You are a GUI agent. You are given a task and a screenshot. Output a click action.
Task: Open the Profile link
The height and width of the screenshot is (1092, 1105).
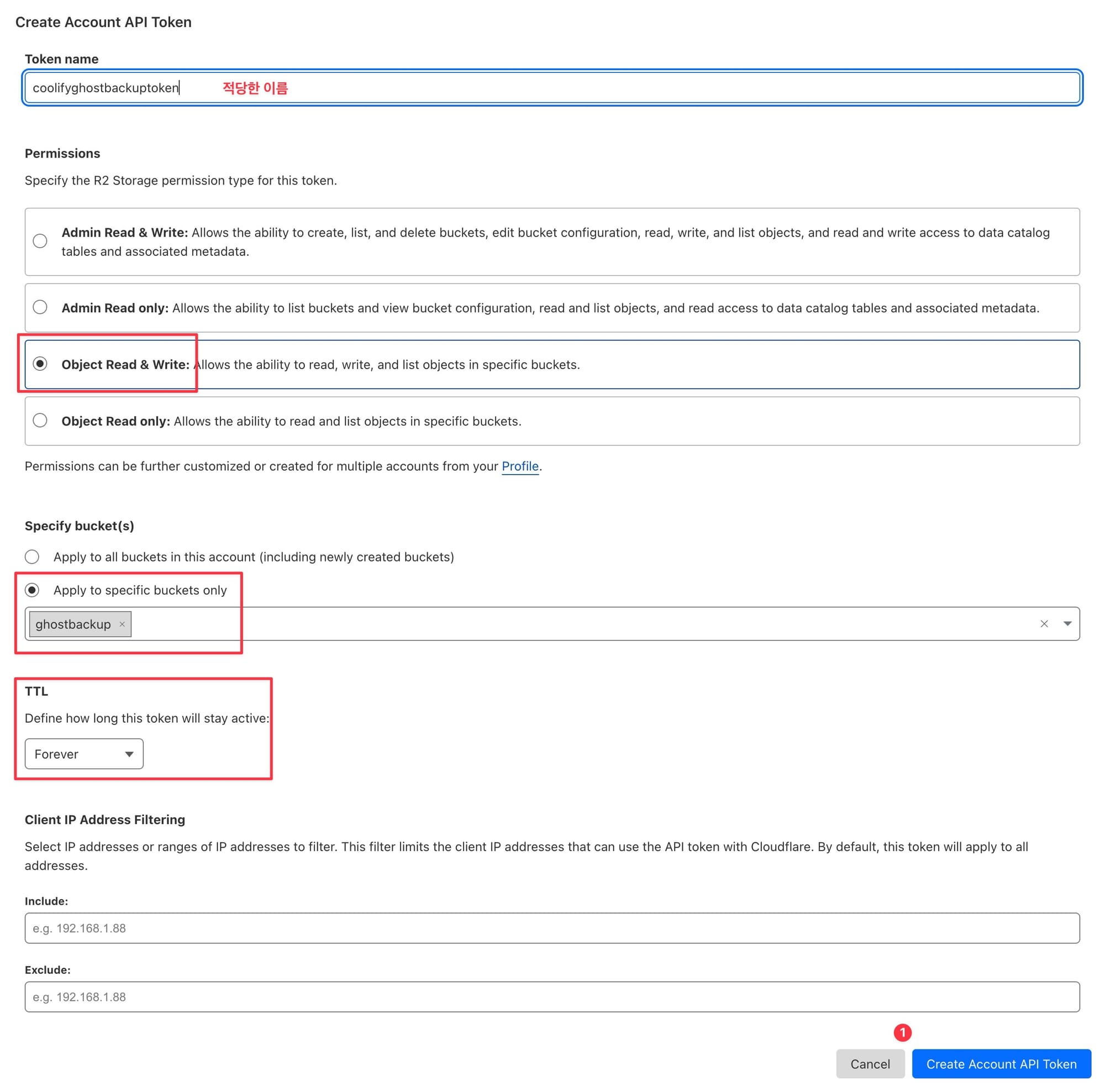click(x=520, y=466)
